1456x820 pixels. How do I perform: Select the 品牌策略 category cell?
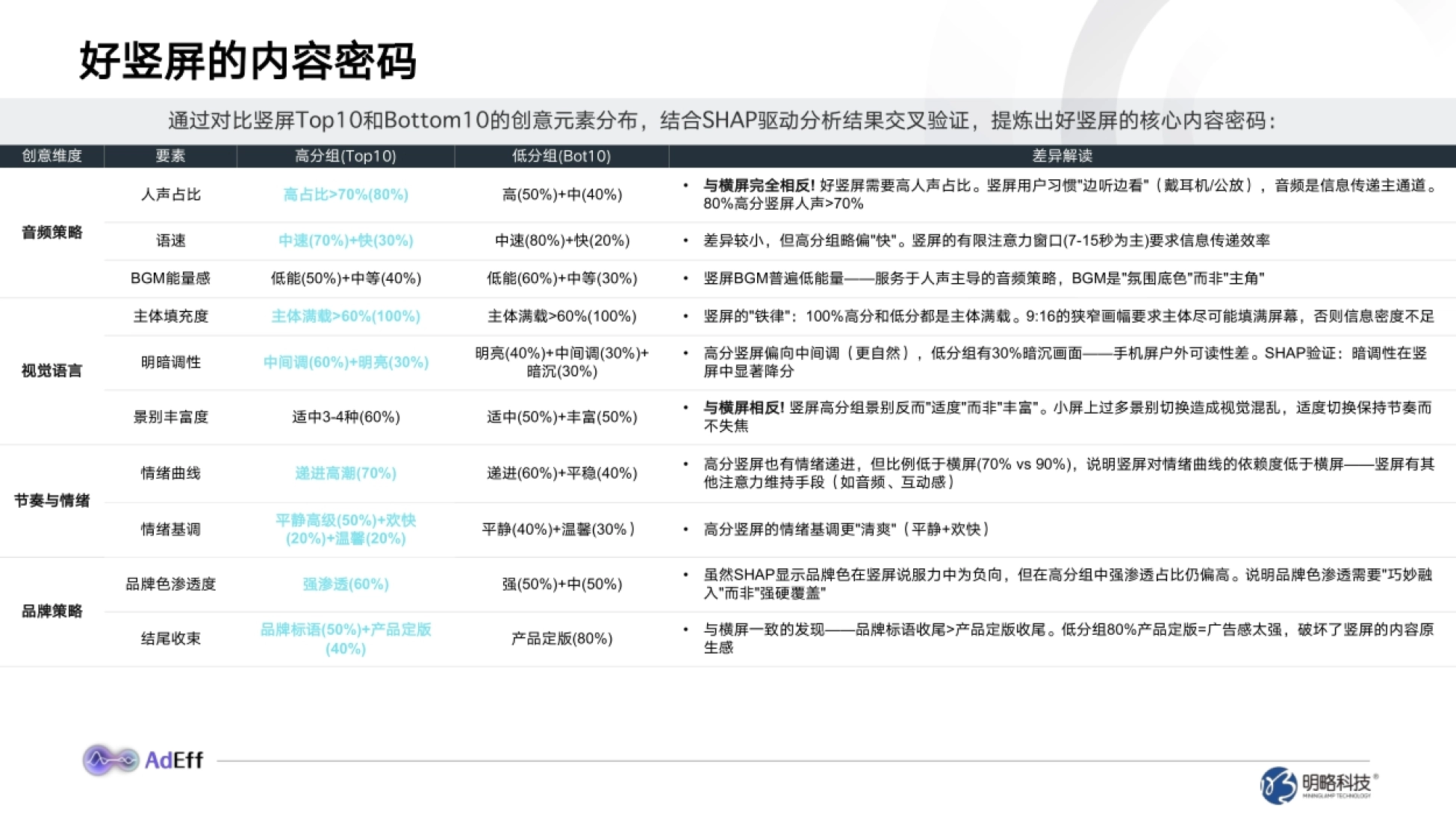pyautogui.click(x=52, y=611)
